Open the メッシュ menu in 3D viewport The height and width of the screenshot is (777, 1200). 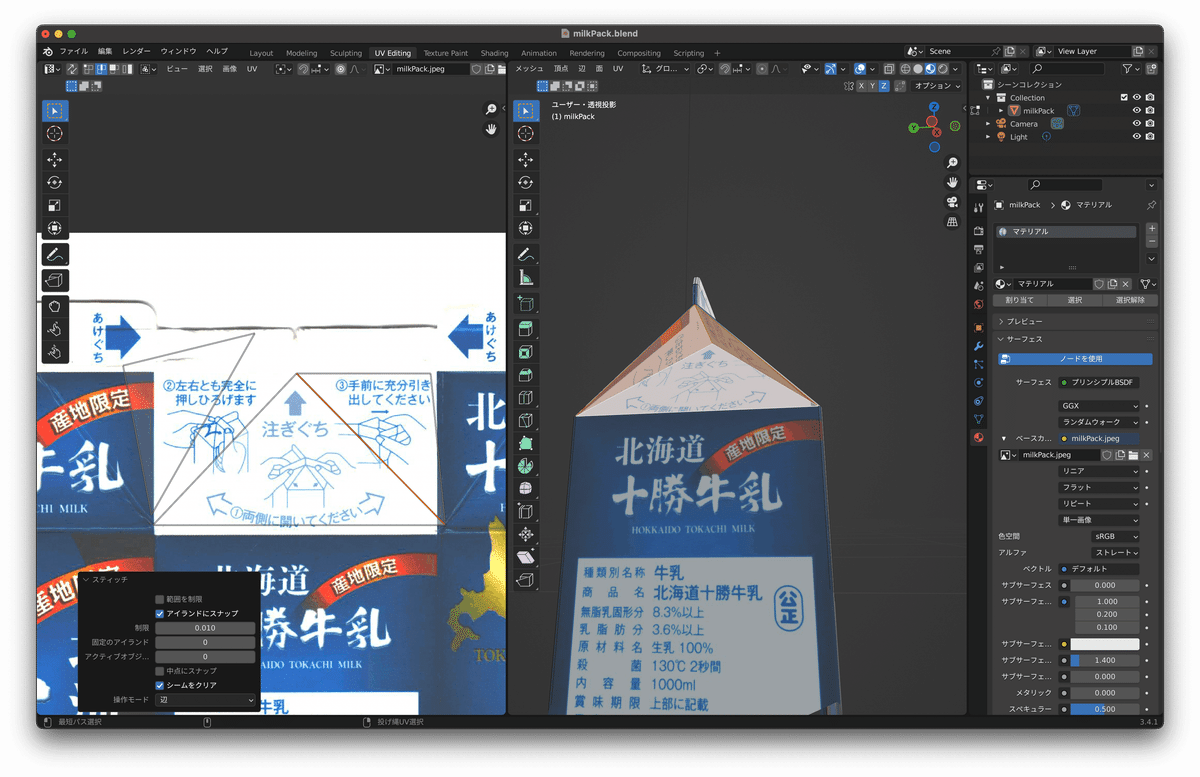pos(528,69)
